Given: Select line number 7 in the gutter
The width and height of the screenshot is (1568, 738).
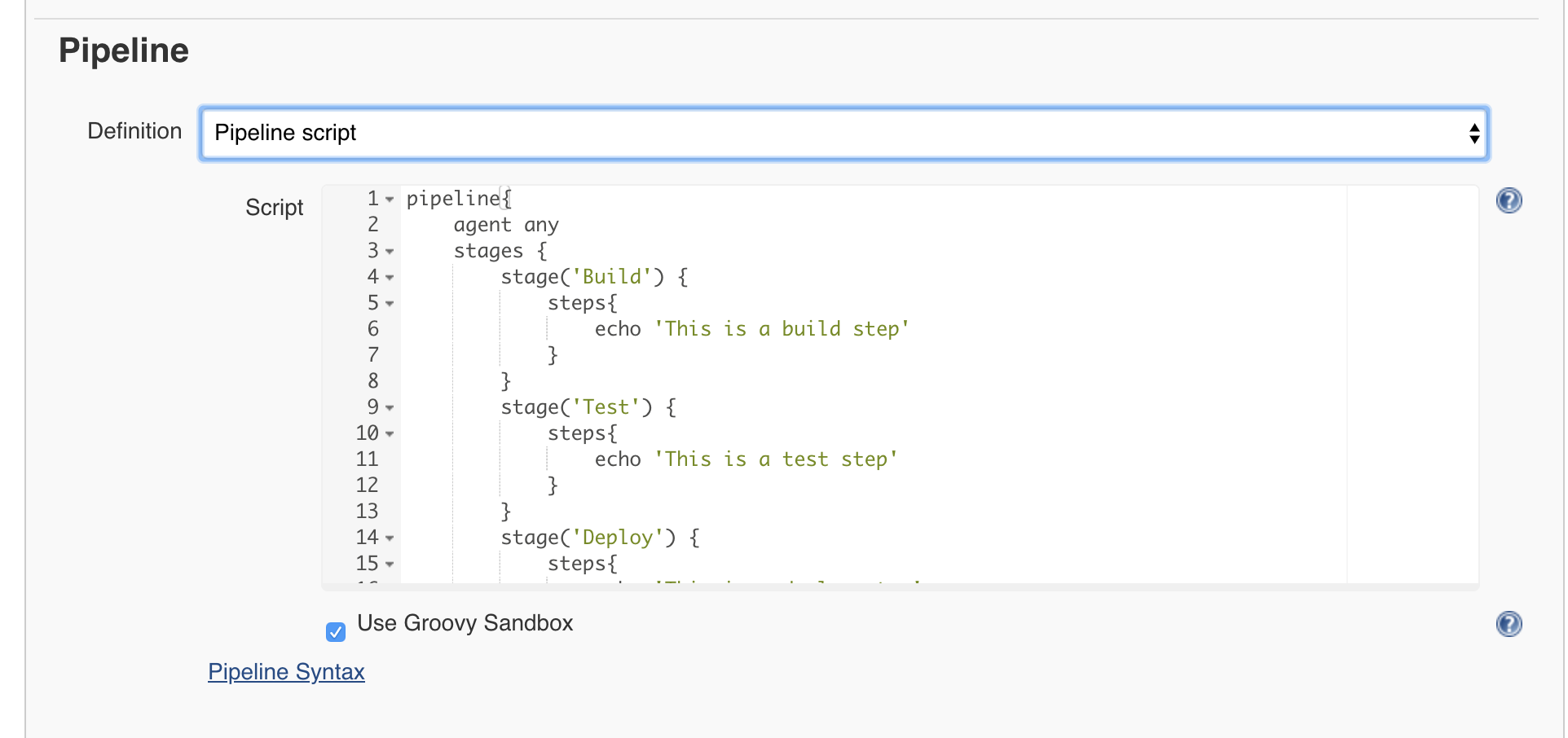Looking at the screenshot, I should pos(373,355).
